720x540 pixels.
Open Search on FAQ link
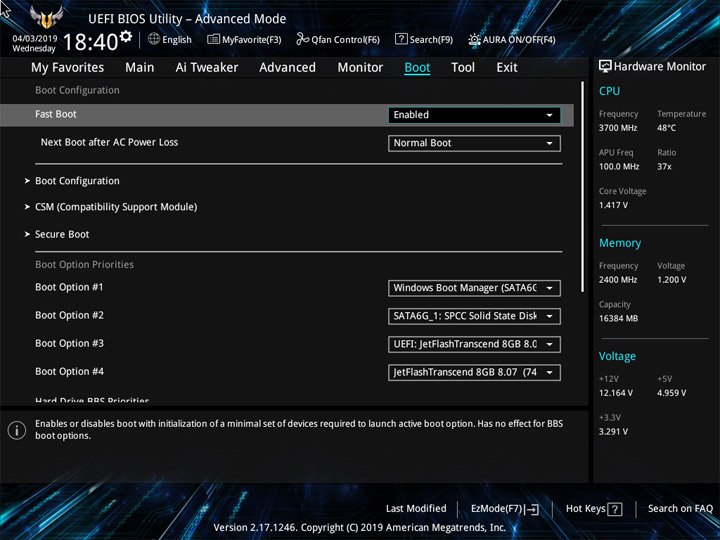tap(680, 508)
